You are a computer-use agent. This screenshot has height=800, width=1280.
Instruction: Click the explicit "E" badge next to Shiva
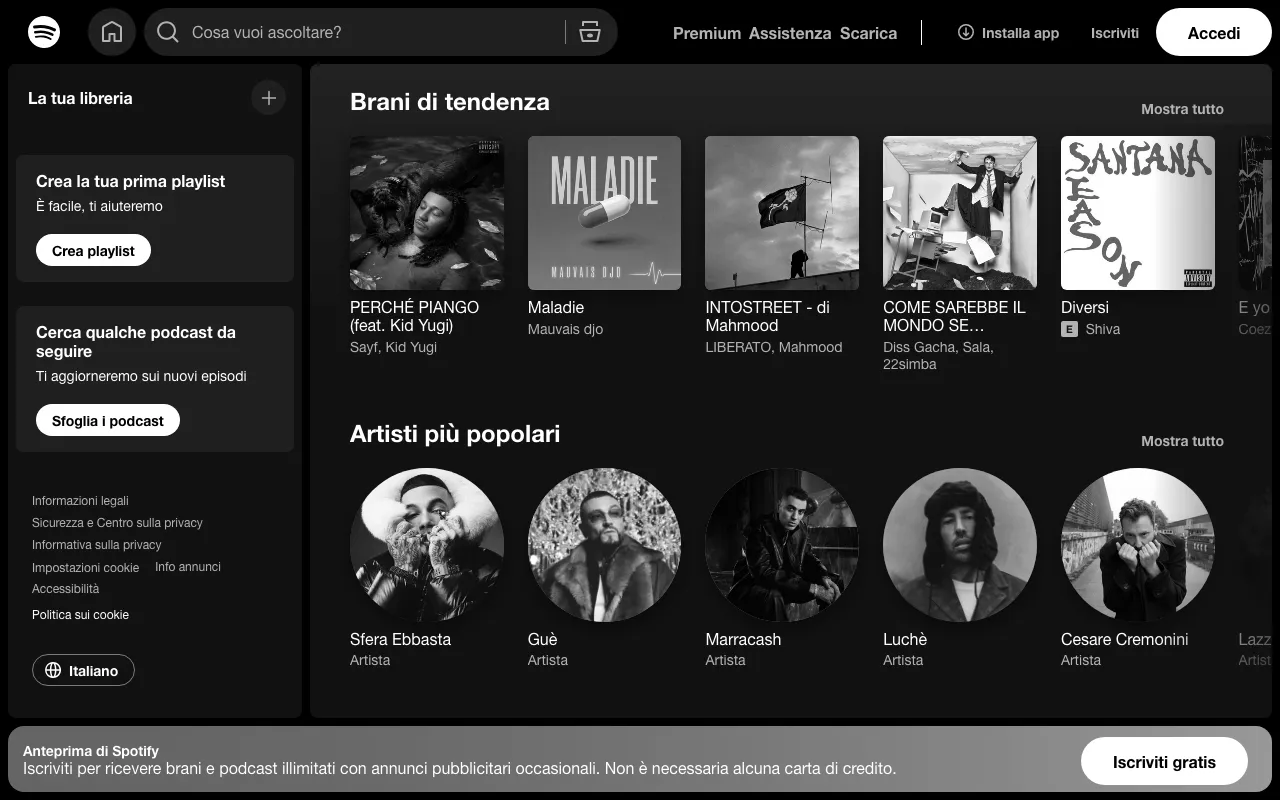pyautogui.click(x=1069, y=329)
